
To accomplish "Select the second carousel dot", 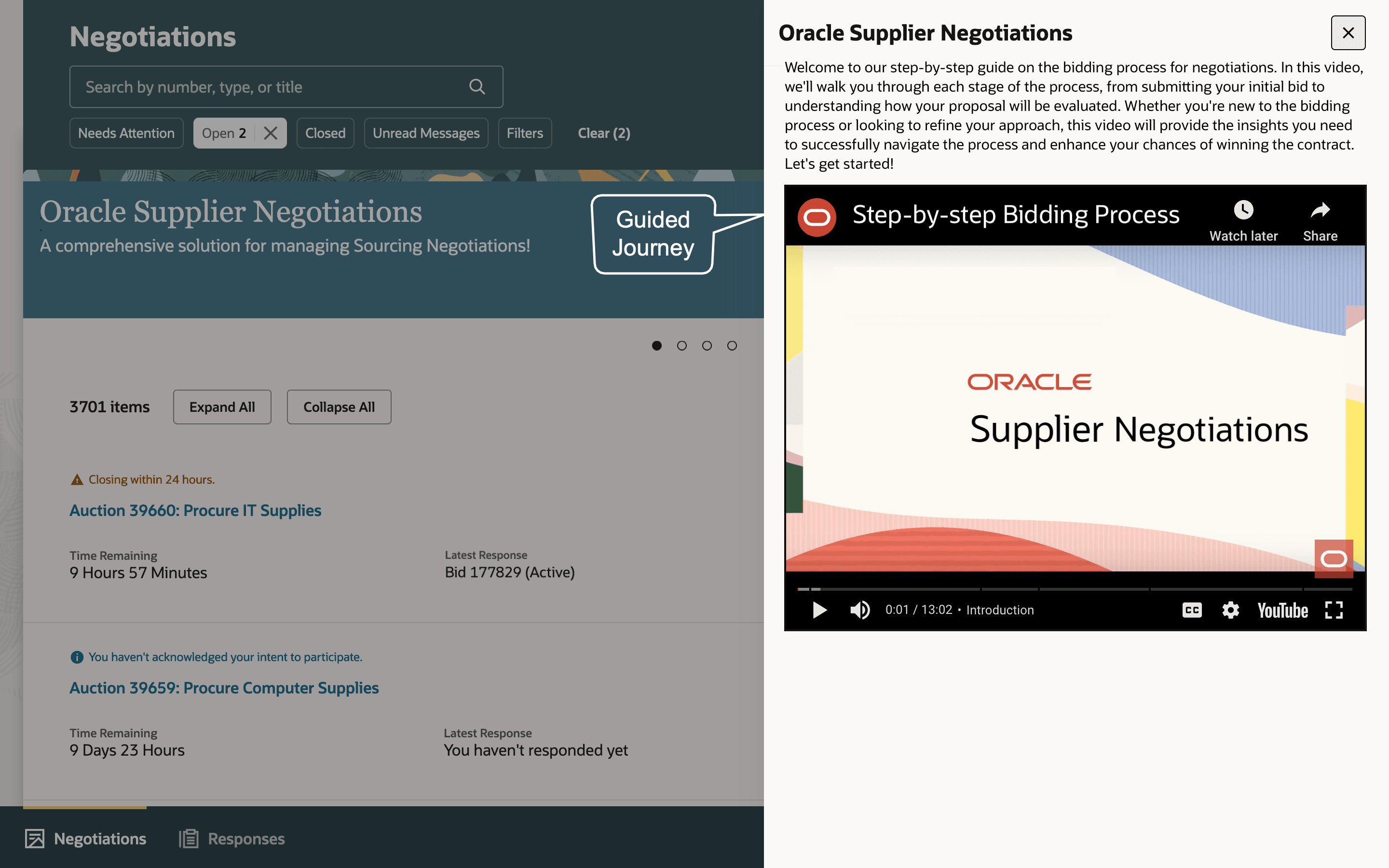I will 682,346.
